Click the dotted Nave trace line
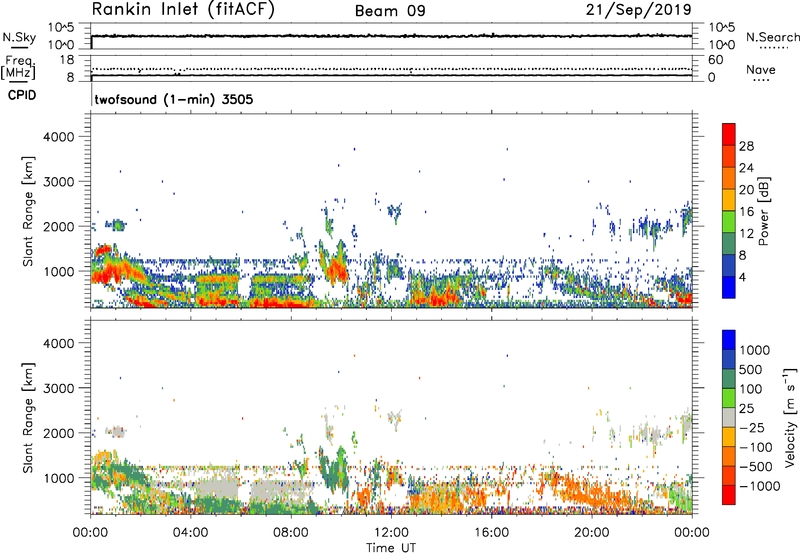Image resolution: width=800 pixels, height=554 pixels. click(x=391, y=69)
